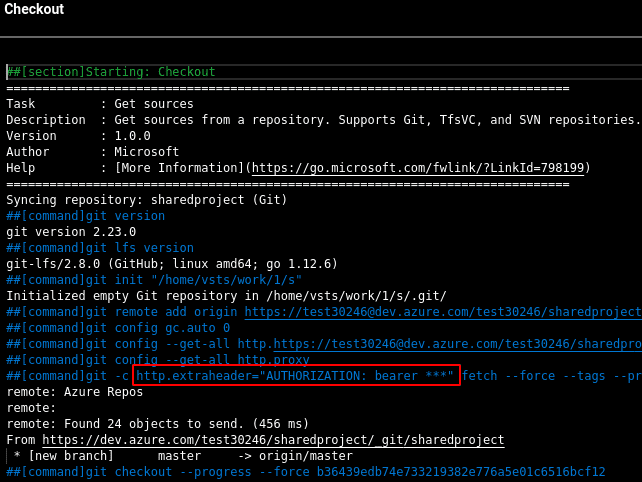Click 'Syncing repository: sharedproject (Git)' line
Screen dimensions: 642x482
(x=147, y=200)
